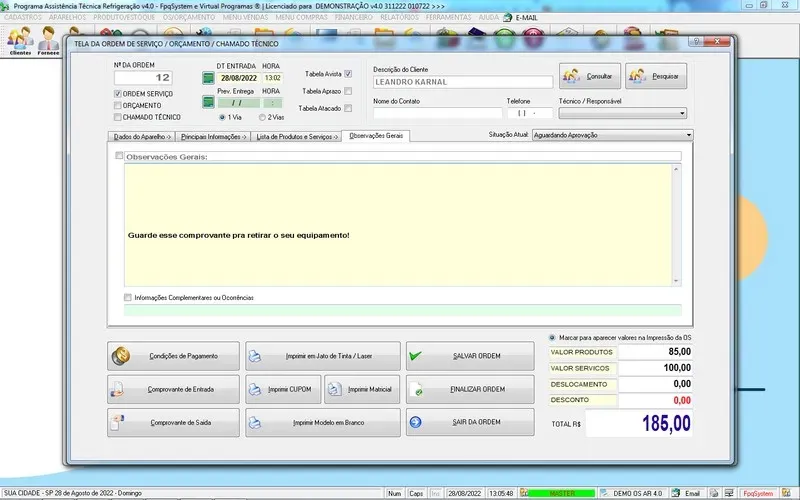Open the Dados do Aparelho tab
The image size is (800, 500).
(142, 135)
